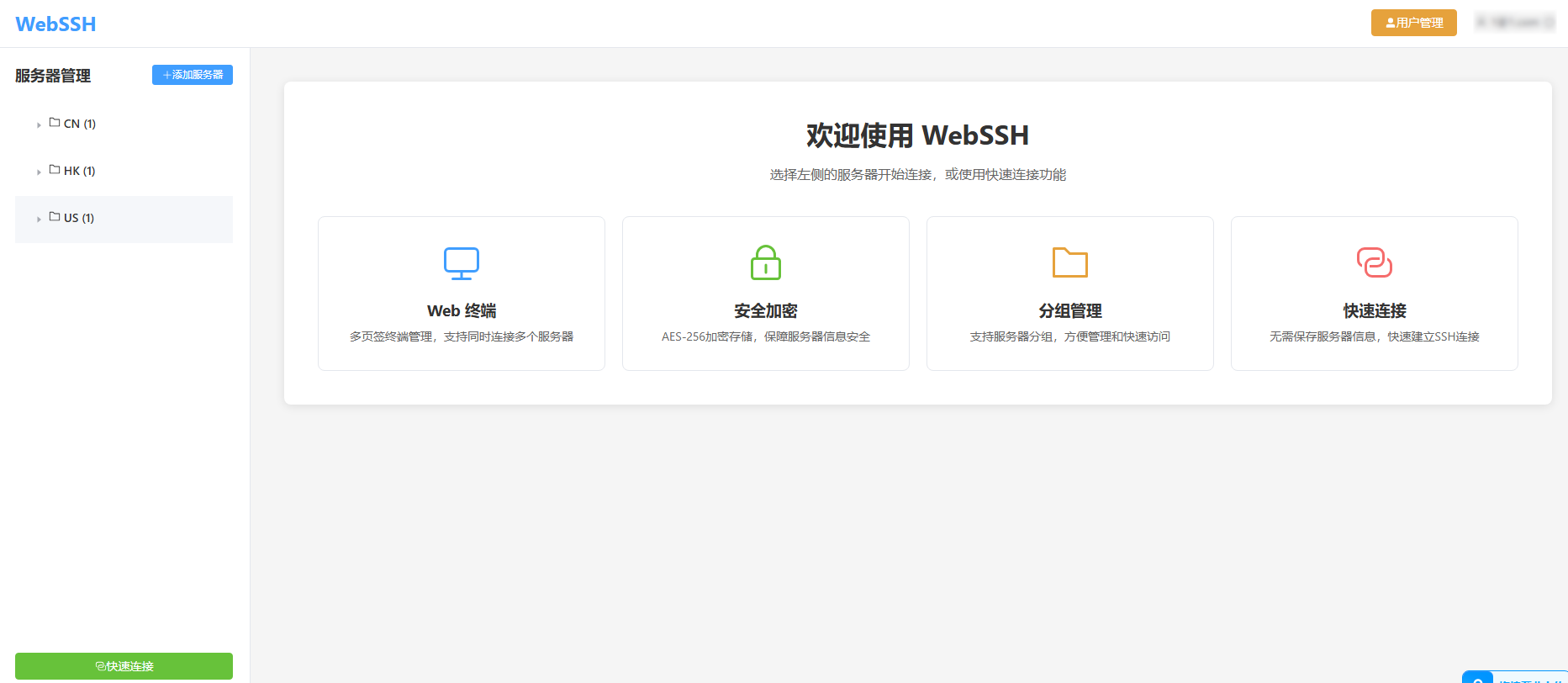1568x683 pixels.
Task: Expand the CN server group arrow
Action: point(39,124)
